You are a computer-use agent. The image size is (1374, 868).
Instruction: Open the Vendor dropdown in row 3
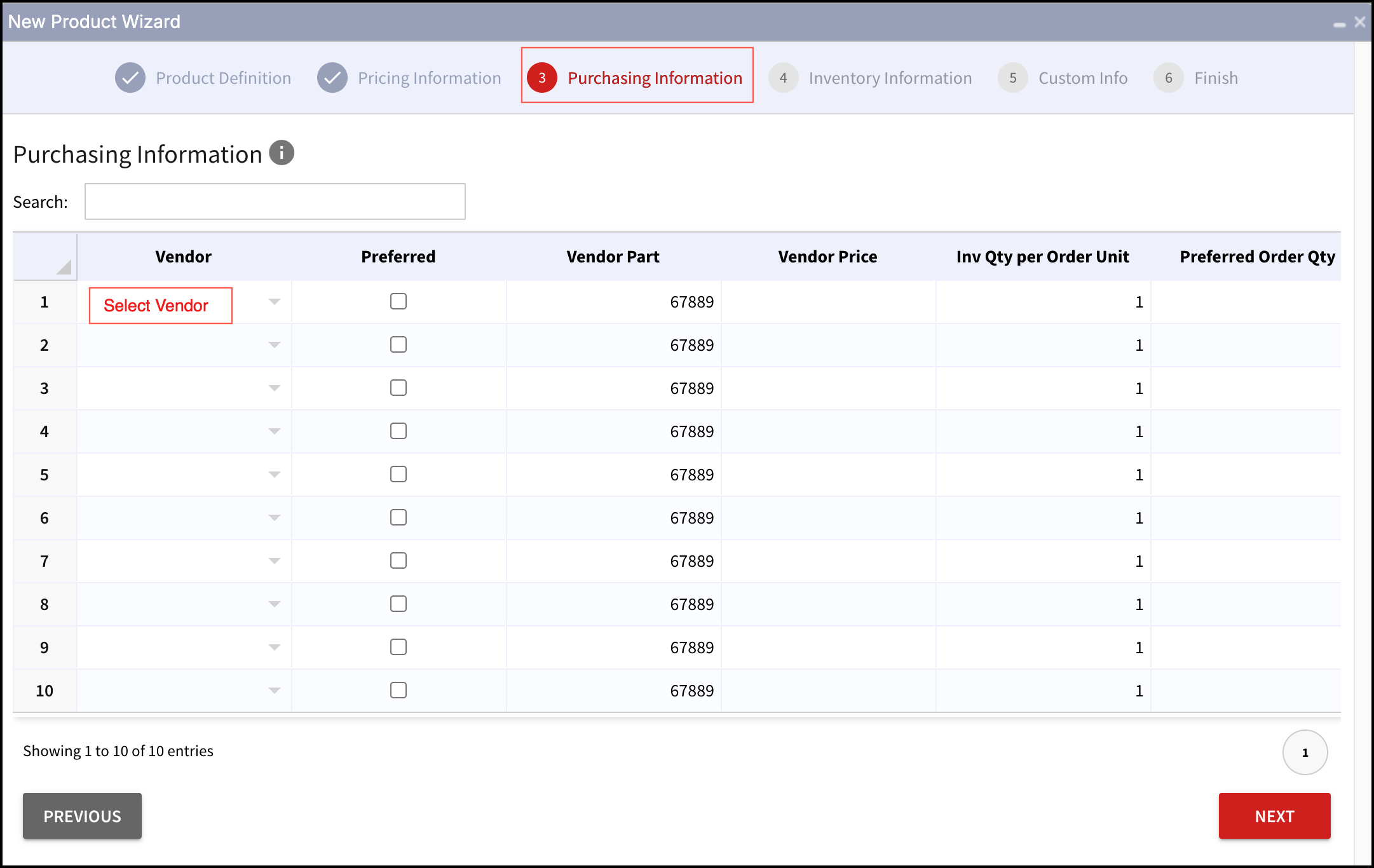(275, 388)
